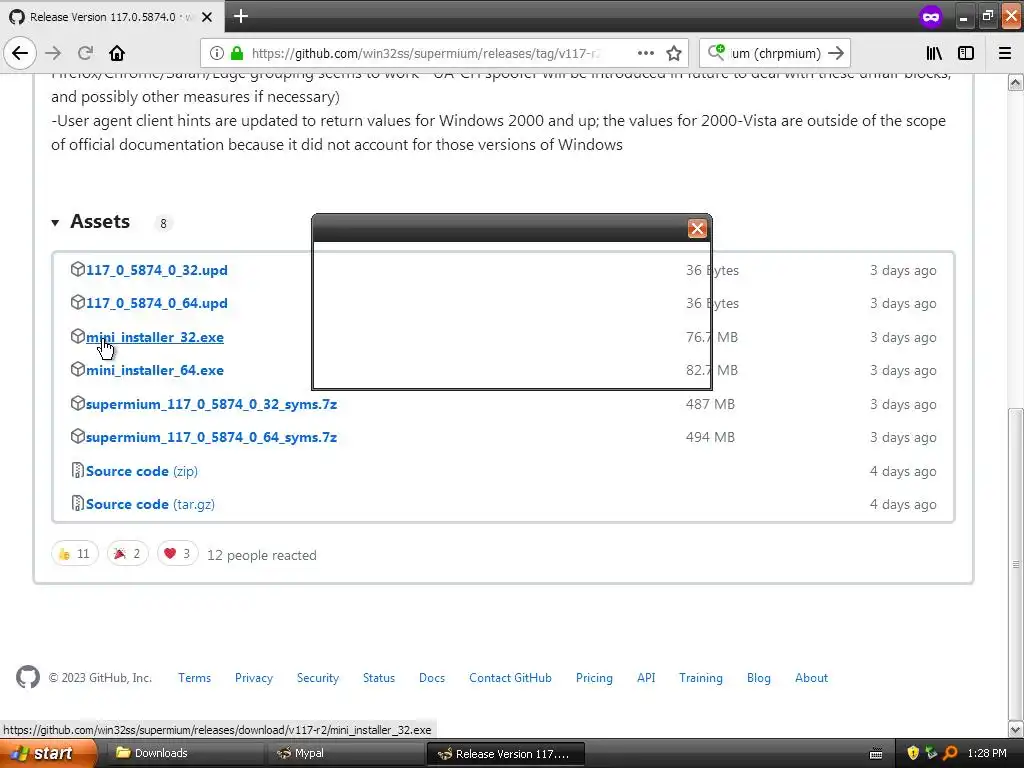This screenshot has width=1024, height=768.
Task: Close the blank popup dialog
Action: coord(697,229)
